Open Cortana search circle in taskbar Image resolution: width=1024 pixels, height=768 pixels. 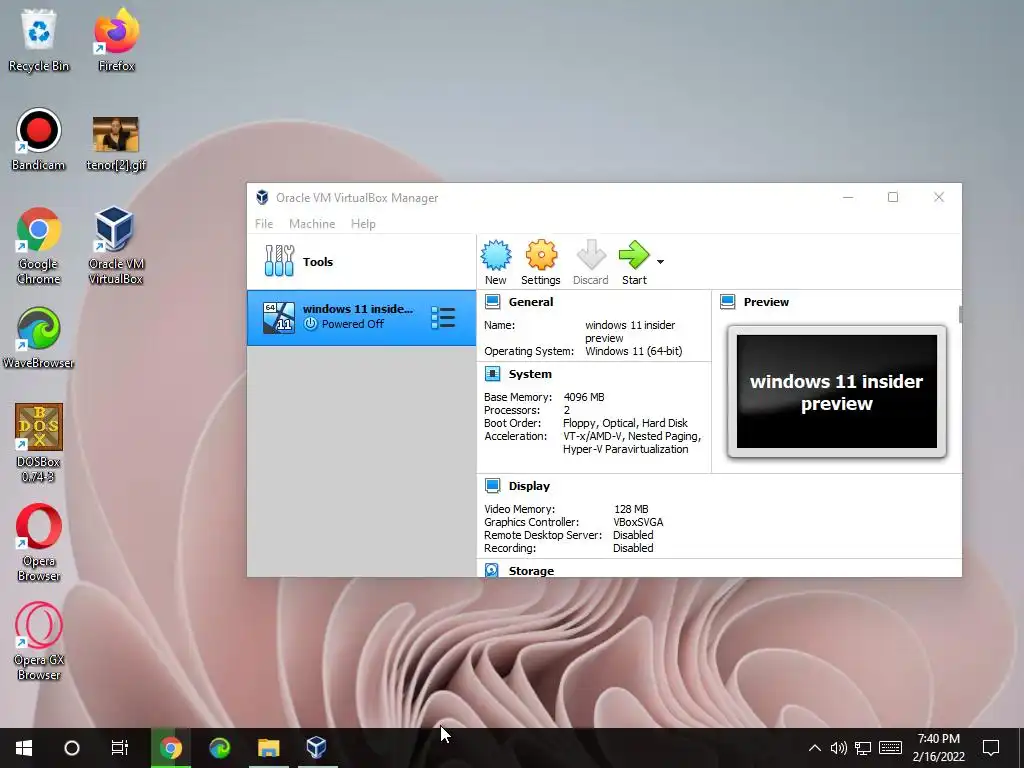(72, 748)
